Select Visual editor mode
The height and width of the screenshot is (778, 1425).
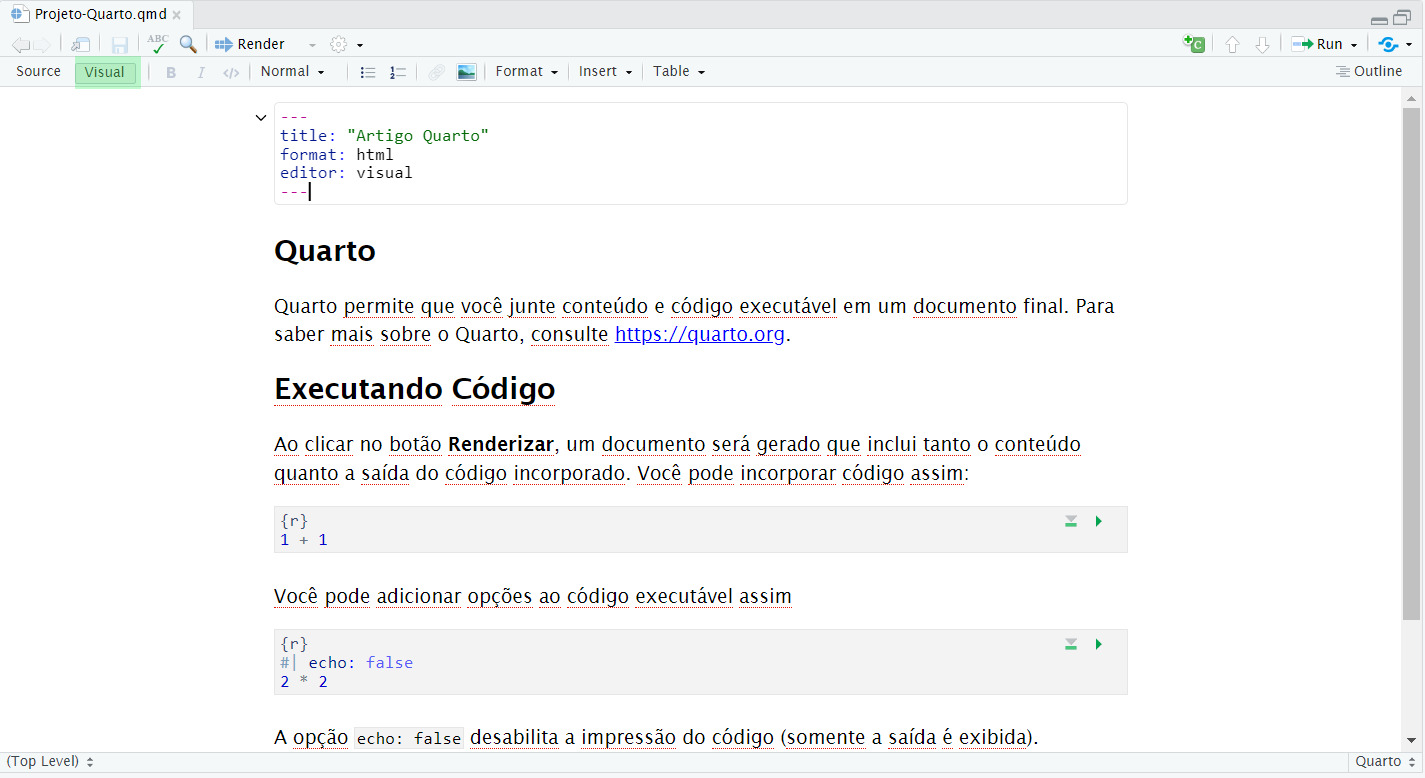tap(105, 72)
